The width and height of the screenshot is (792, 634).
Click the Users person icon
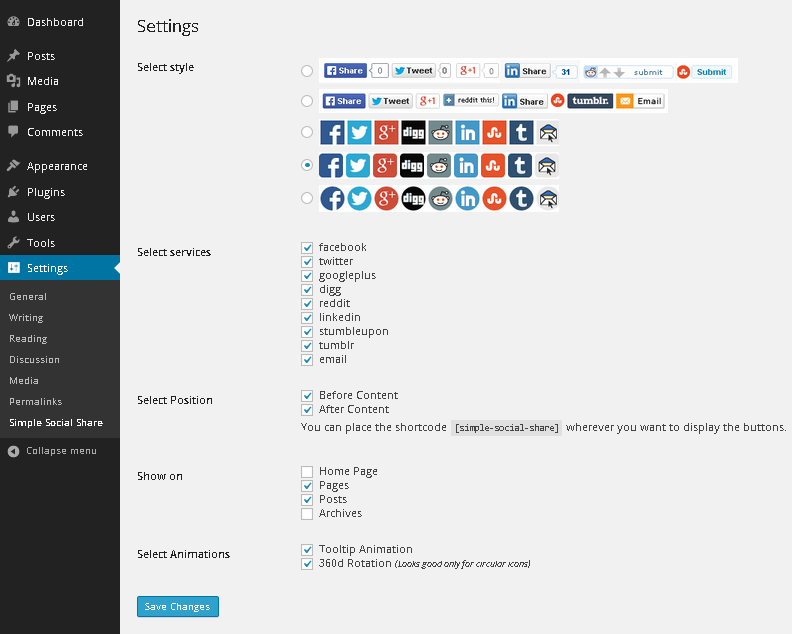coord(13,217)
